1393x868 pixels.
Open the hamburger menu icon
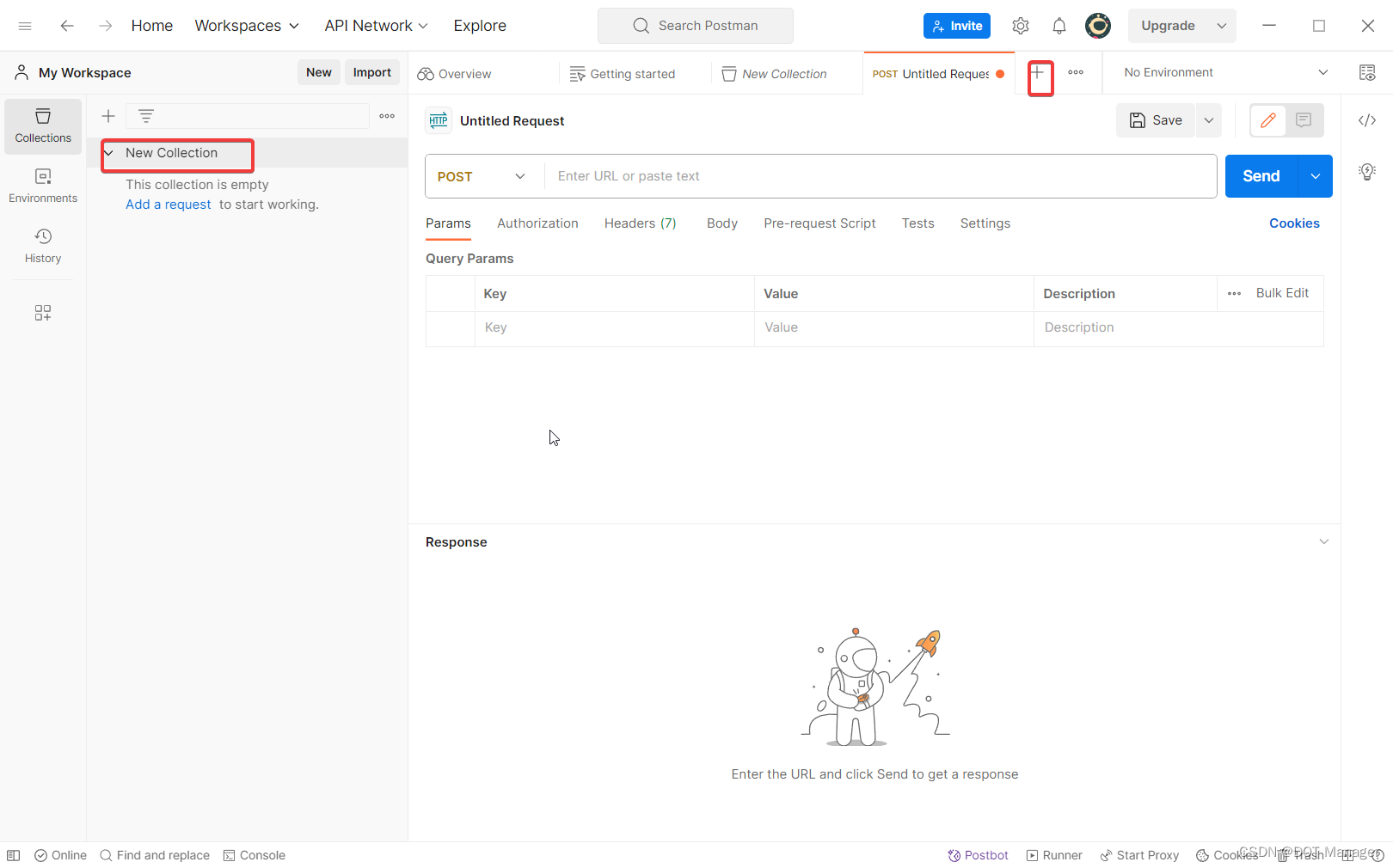click(25, 26)
